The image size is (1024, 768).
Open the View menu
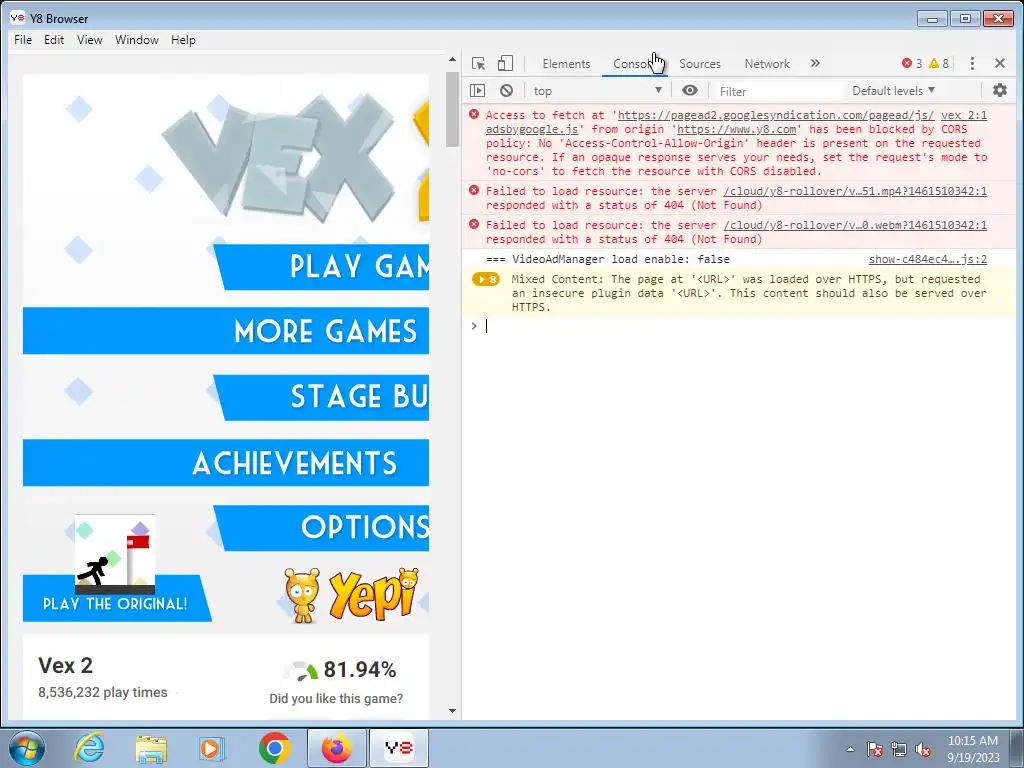pyautogui.click(x=89, y=40)
